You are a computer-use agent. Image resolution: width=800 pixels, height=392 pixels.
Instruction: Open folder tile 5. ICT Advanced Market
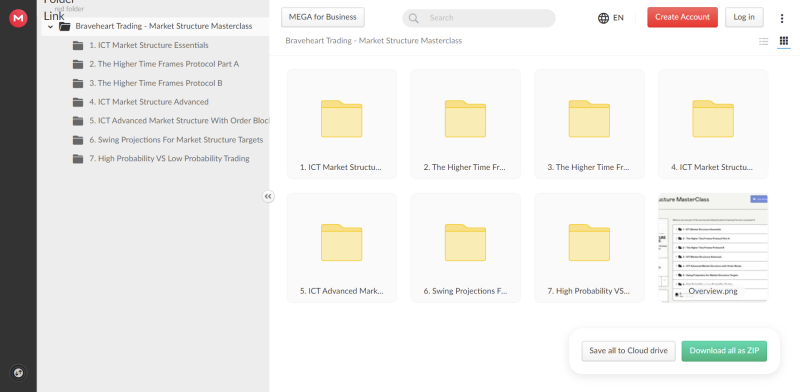point(341,248)
